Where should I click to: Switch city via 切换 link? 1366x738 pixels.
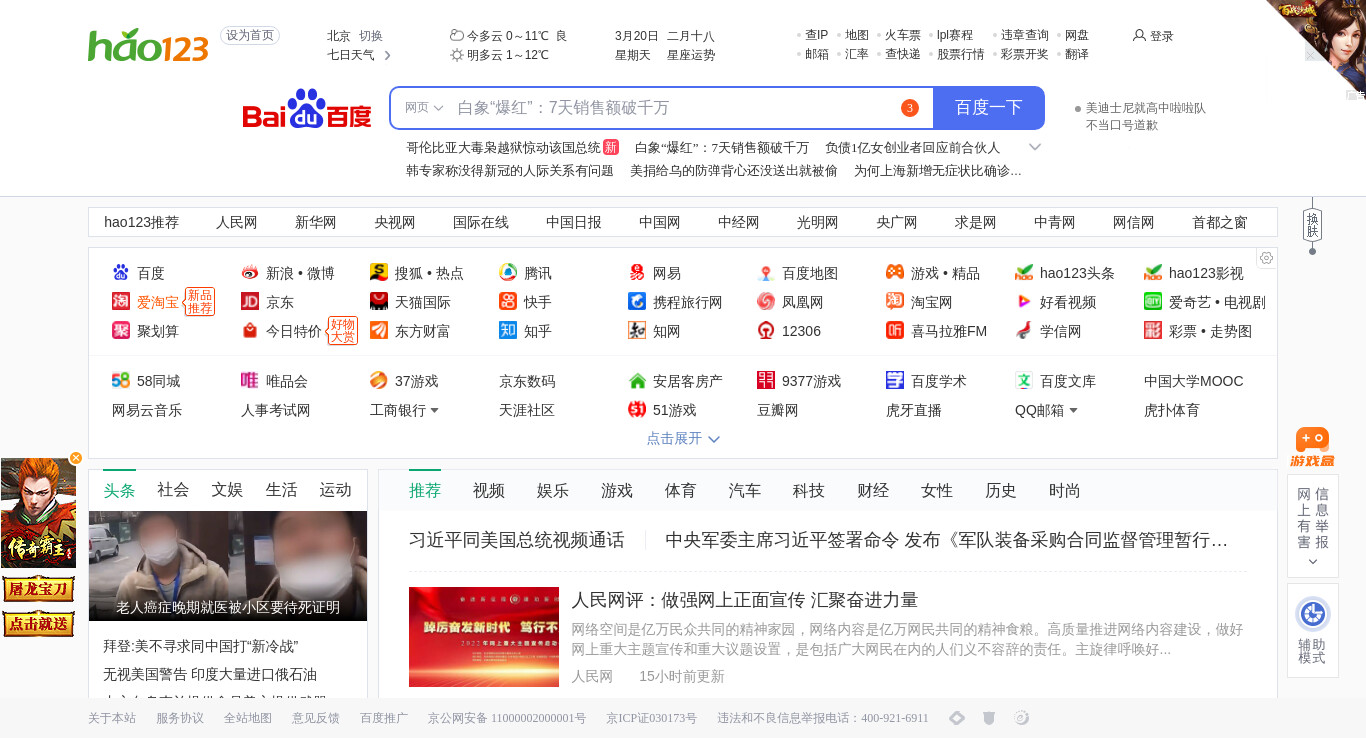click(x=371, y=36)
